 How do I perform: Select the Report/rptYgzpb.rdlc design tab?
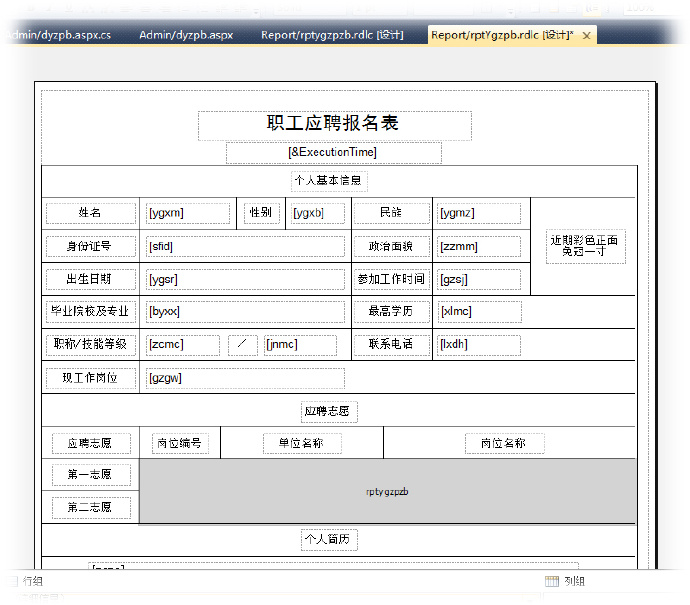pyautogui.click(x=502, y=35)
